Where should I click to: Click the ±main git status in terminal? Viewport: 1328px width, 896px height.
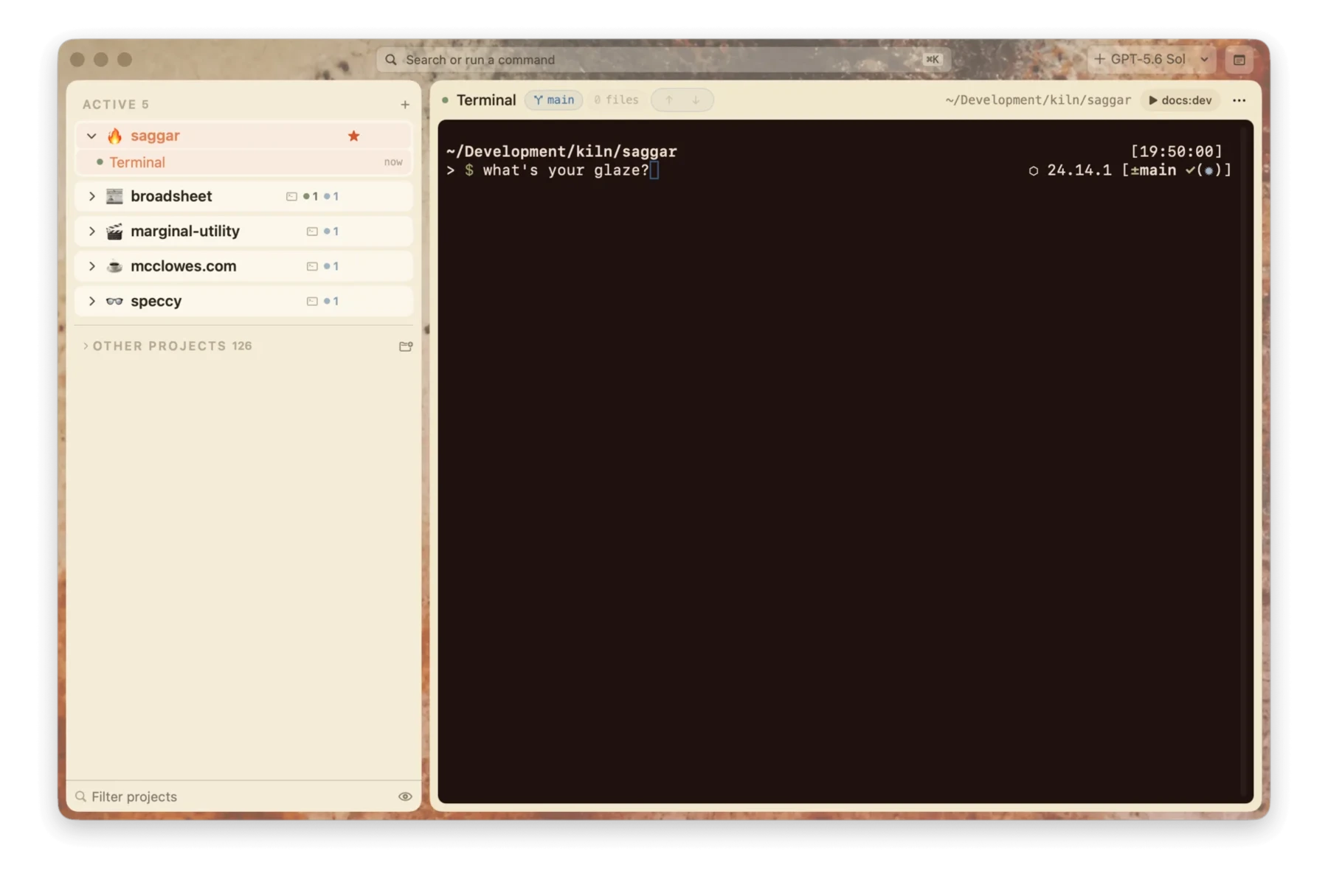click(1153, 170)
